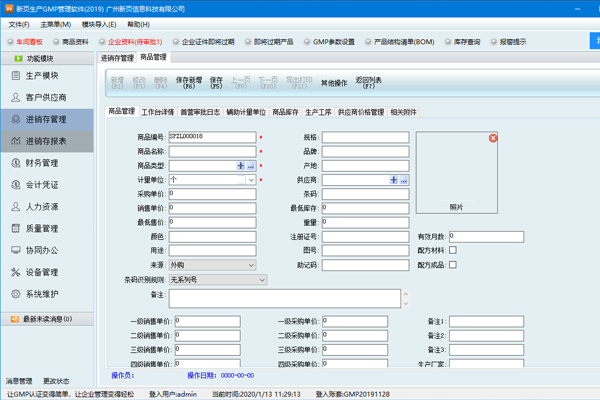Open the 人力资源 person icon
The image size is (600, 400).
16,207
